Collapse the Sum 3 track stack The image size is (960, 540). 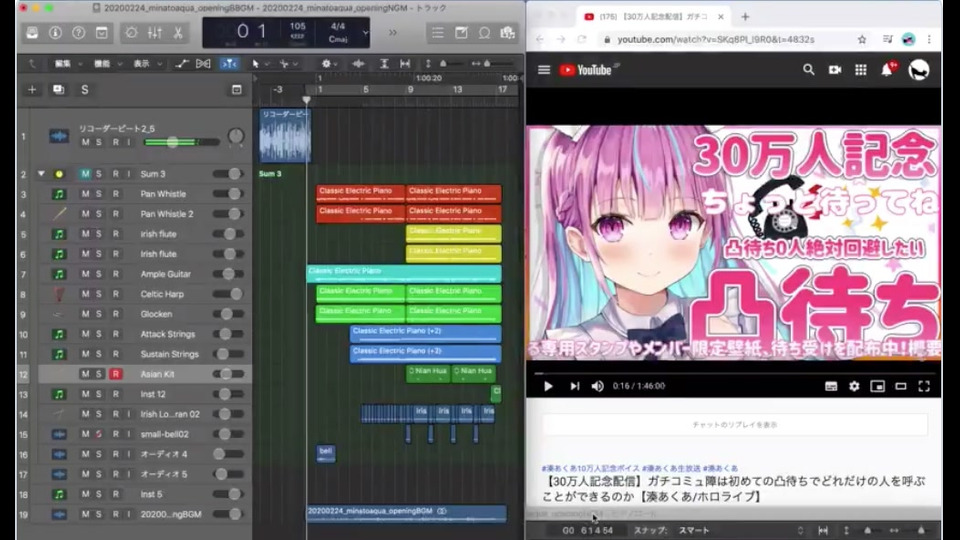click(41, 174)
